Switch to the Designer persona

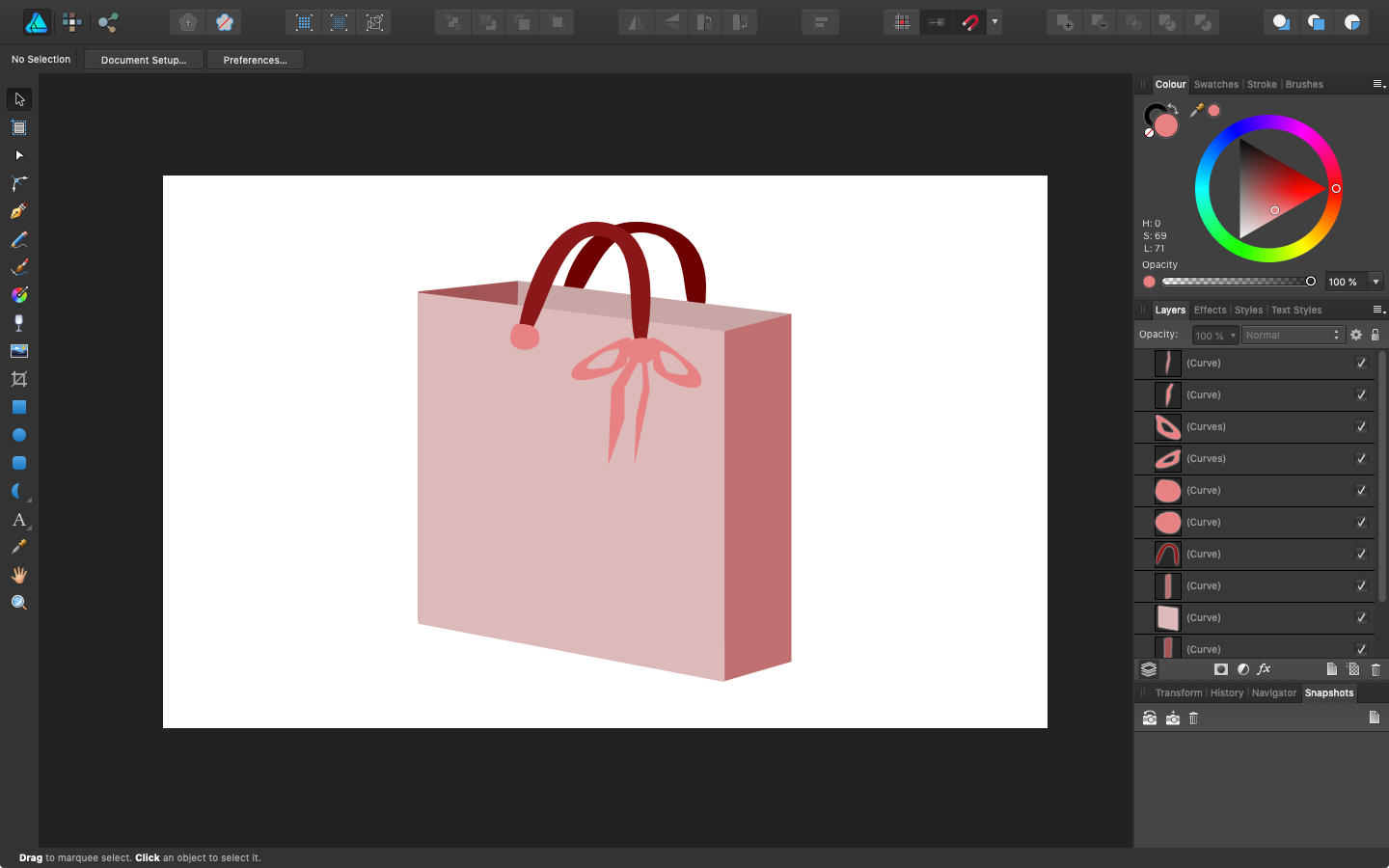point(37,22)
